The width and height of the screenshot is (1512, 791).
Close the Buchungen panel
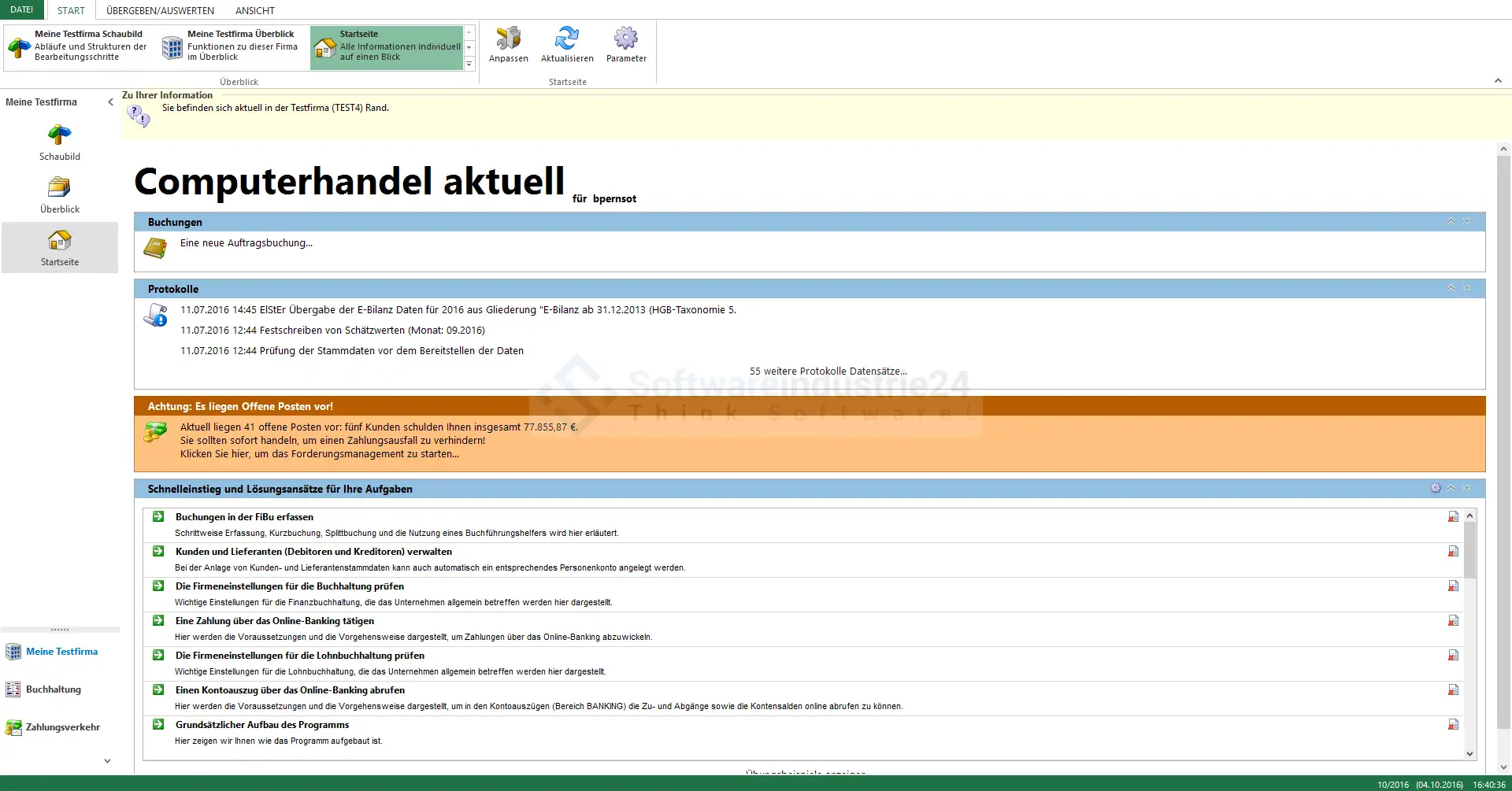click(1466, 222)
